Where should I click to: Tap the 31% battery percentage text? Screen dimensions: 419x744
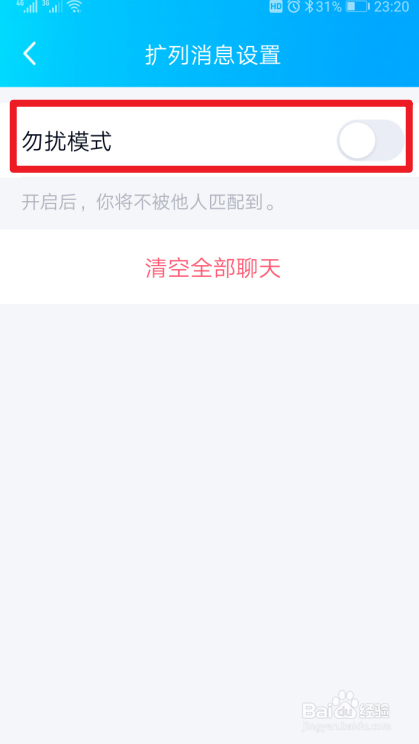327,7
